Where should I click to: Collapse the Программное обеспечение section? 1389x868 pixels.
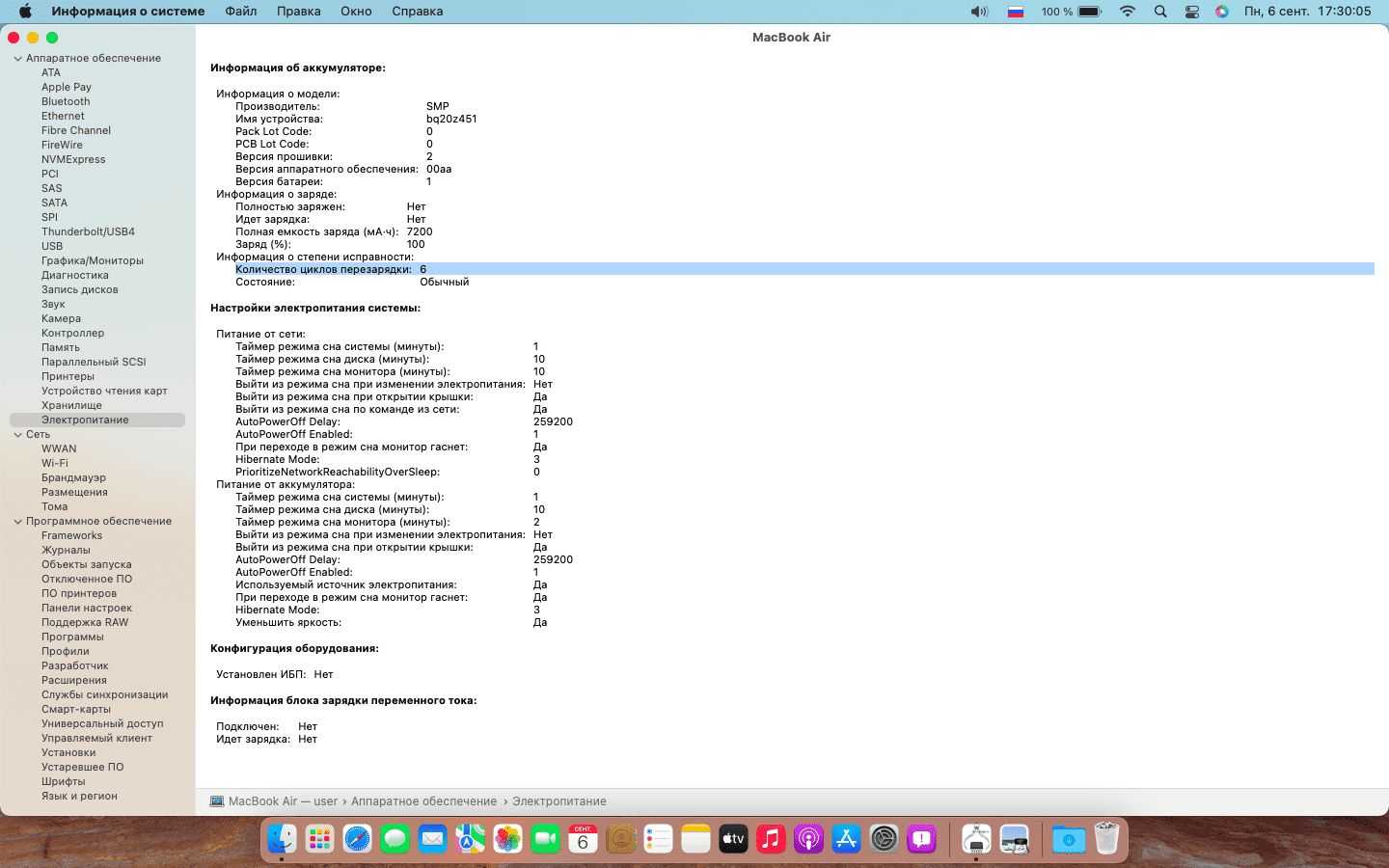click(x=17, y=521)
